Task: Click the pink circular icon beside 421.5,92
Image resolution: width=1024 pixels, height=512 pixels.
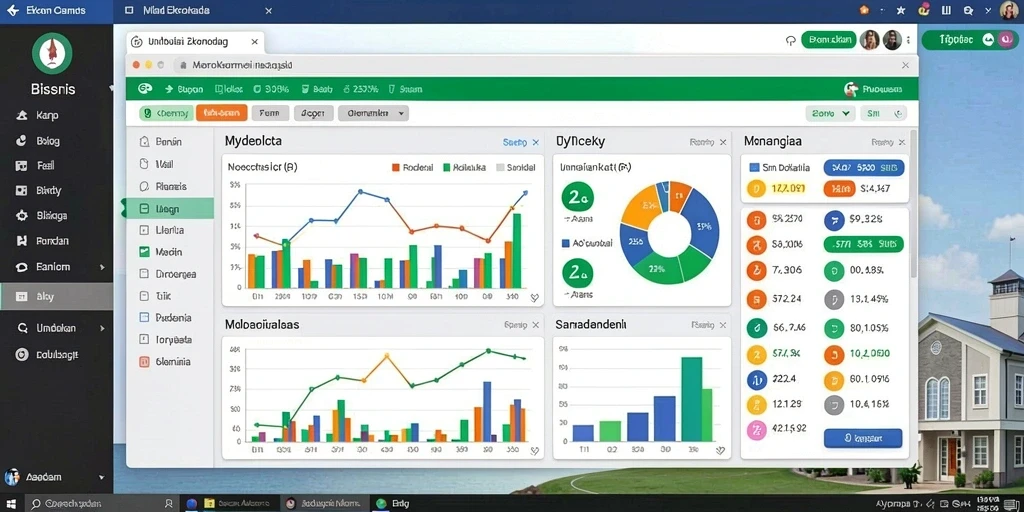Action: 756,430
